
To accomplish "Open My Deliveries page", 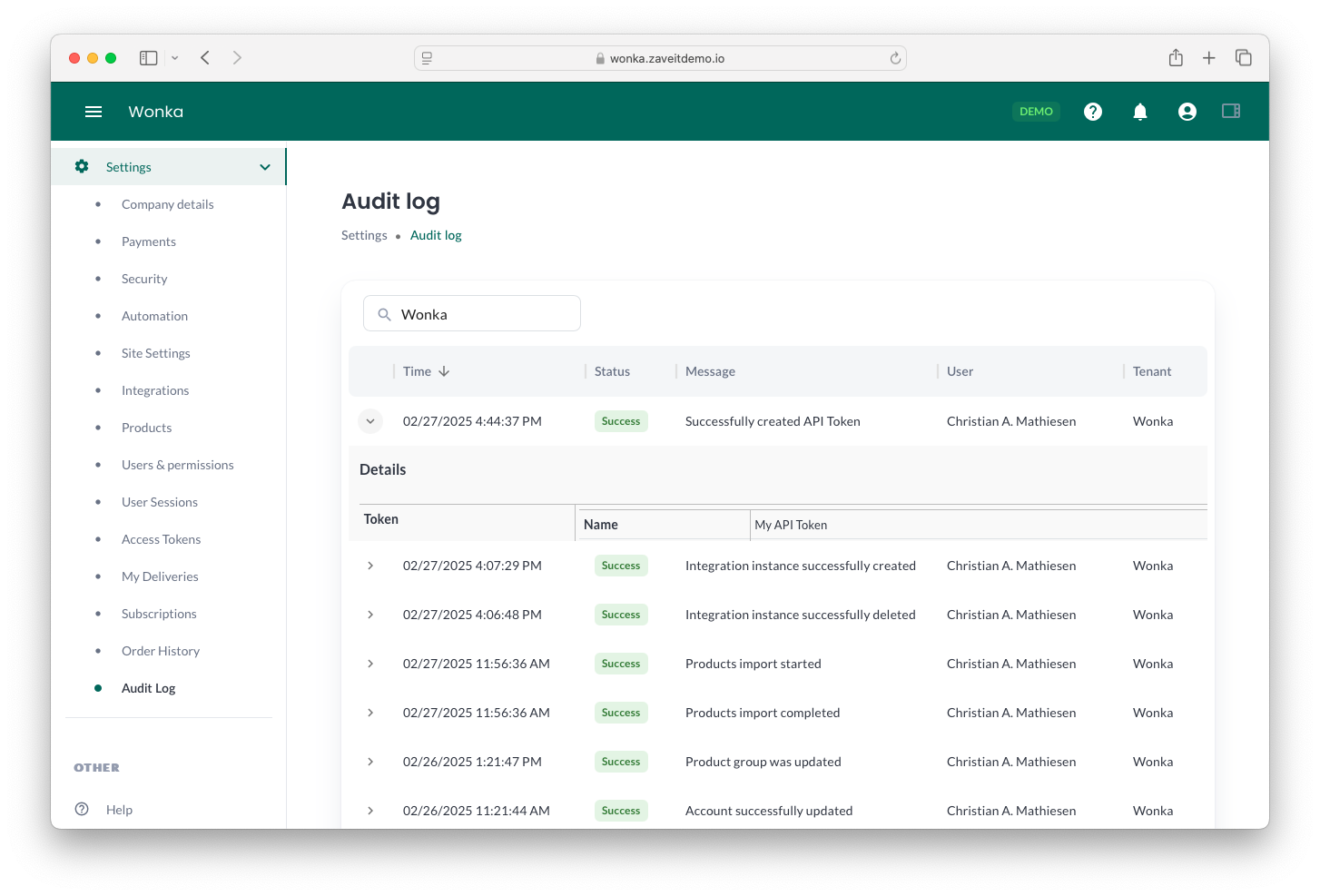I will [160, 576].
